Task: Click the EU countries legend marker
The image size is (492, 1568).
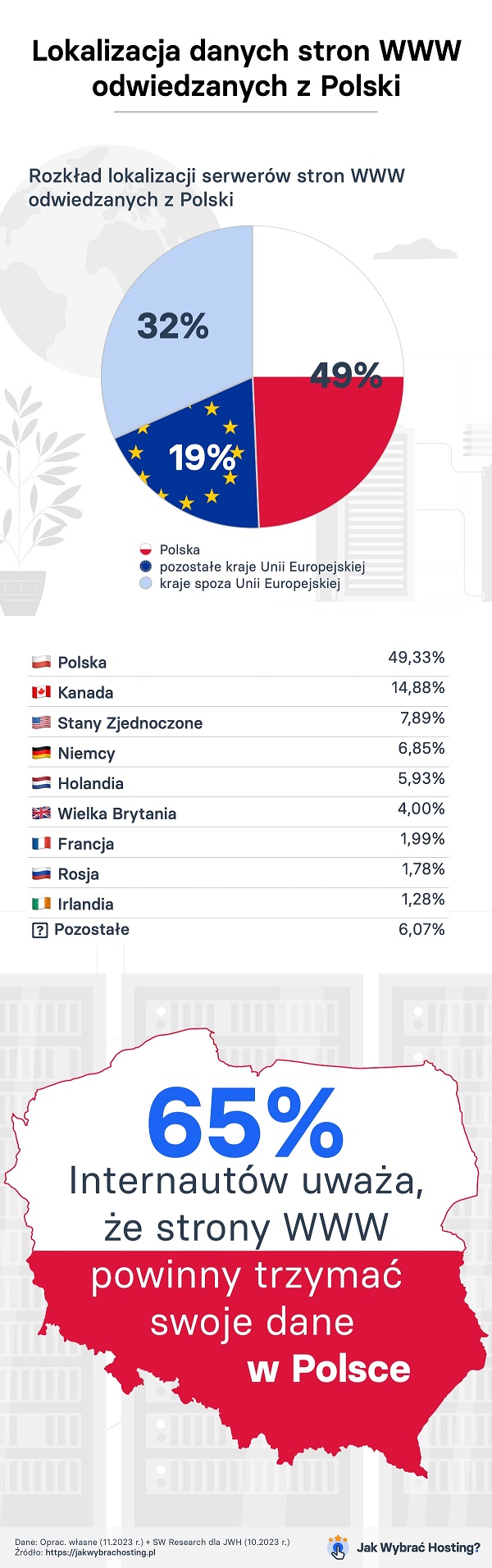Action: 146,567
